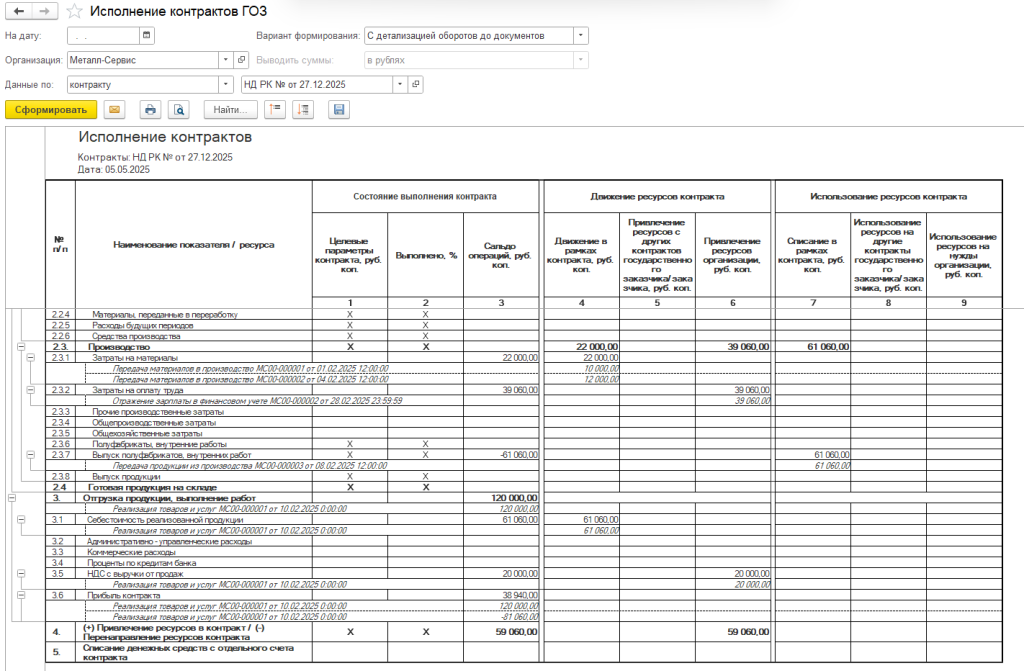Select row 'Списание денежных средств с отдельного счета контракта'
The width and height of the screenshot is (1024, 671).
click(x=188, y=653)
